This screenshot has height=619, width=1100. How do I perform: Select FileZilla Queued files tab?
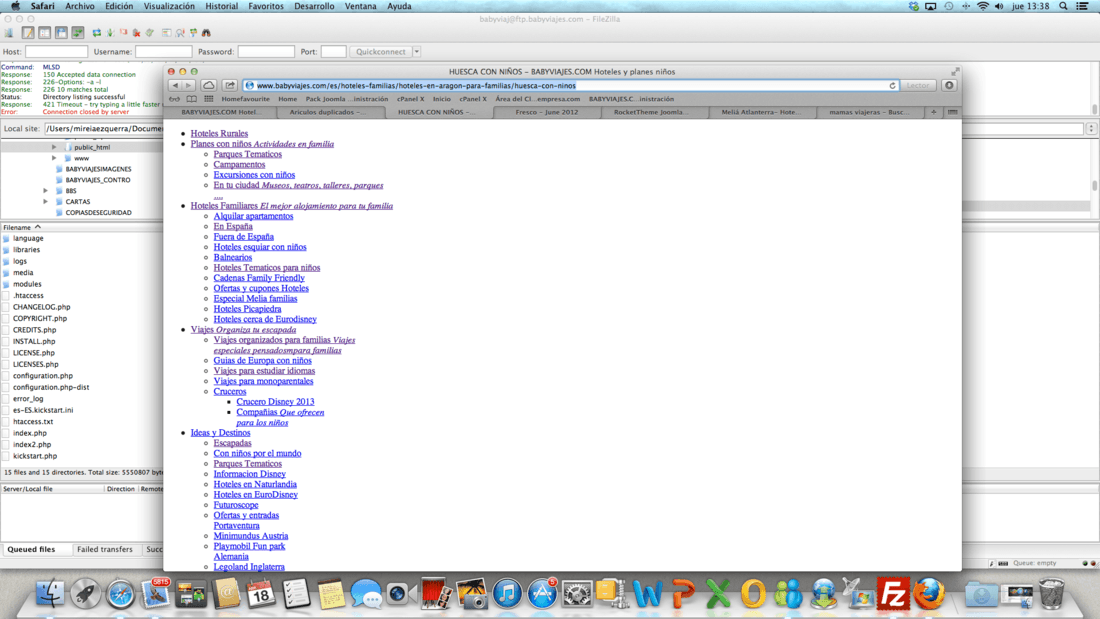tap(31, 550)
